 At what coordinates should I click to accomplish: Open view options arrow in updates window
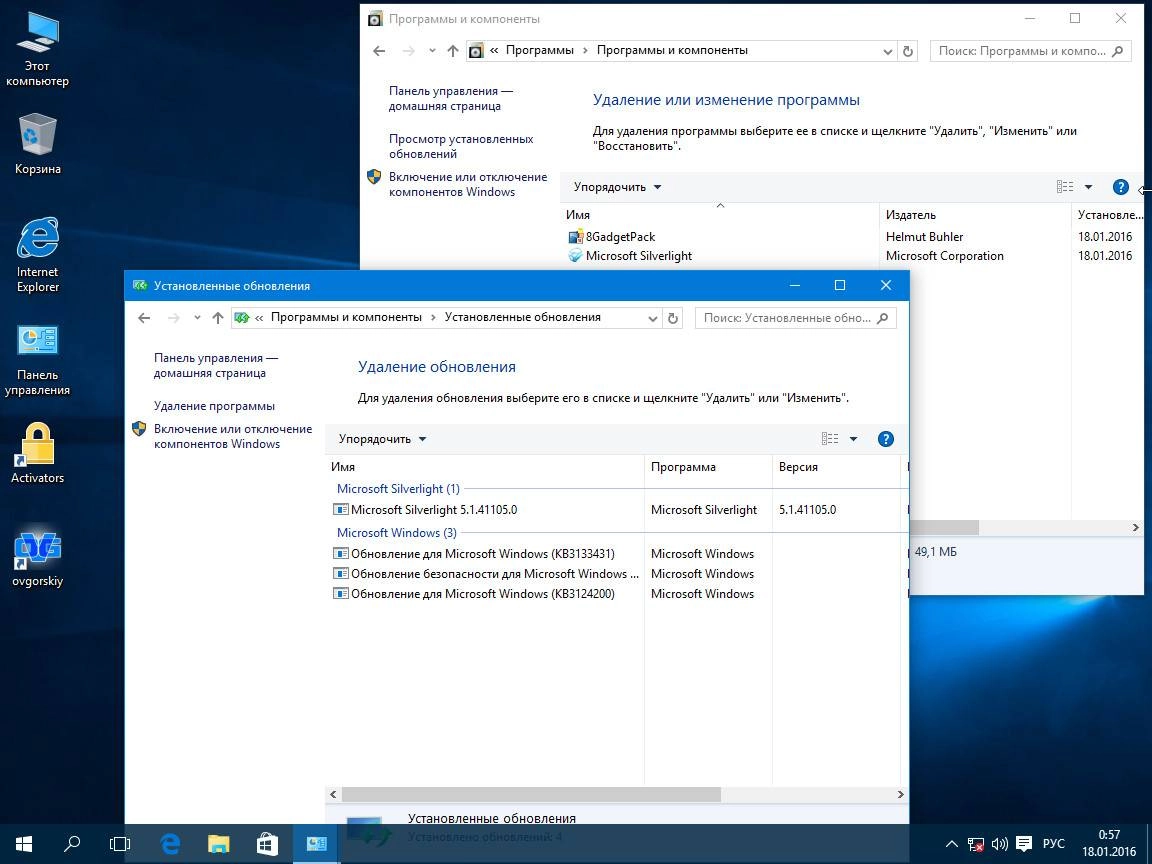(854, 439)
